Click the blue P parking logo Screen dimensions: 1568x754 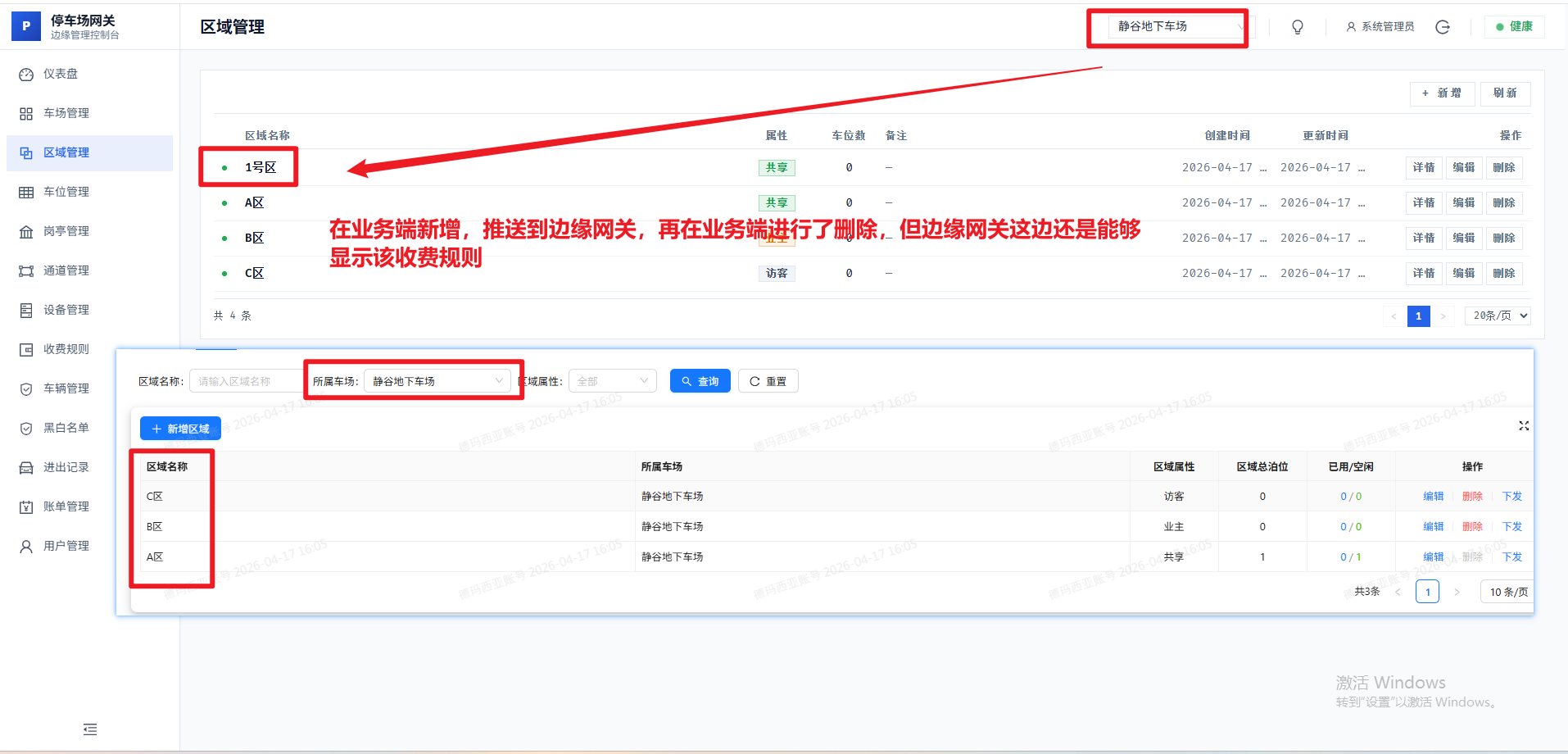pos(26,26)
